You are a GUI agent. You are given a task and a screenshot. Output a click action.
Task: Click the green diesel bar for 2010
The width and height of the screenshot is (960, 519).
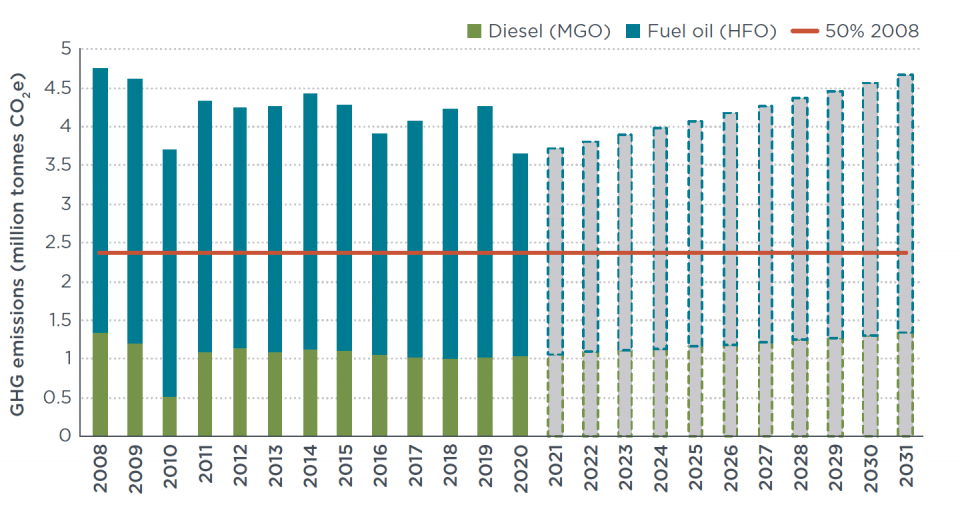pyautogui.click(x=170, y=417)
